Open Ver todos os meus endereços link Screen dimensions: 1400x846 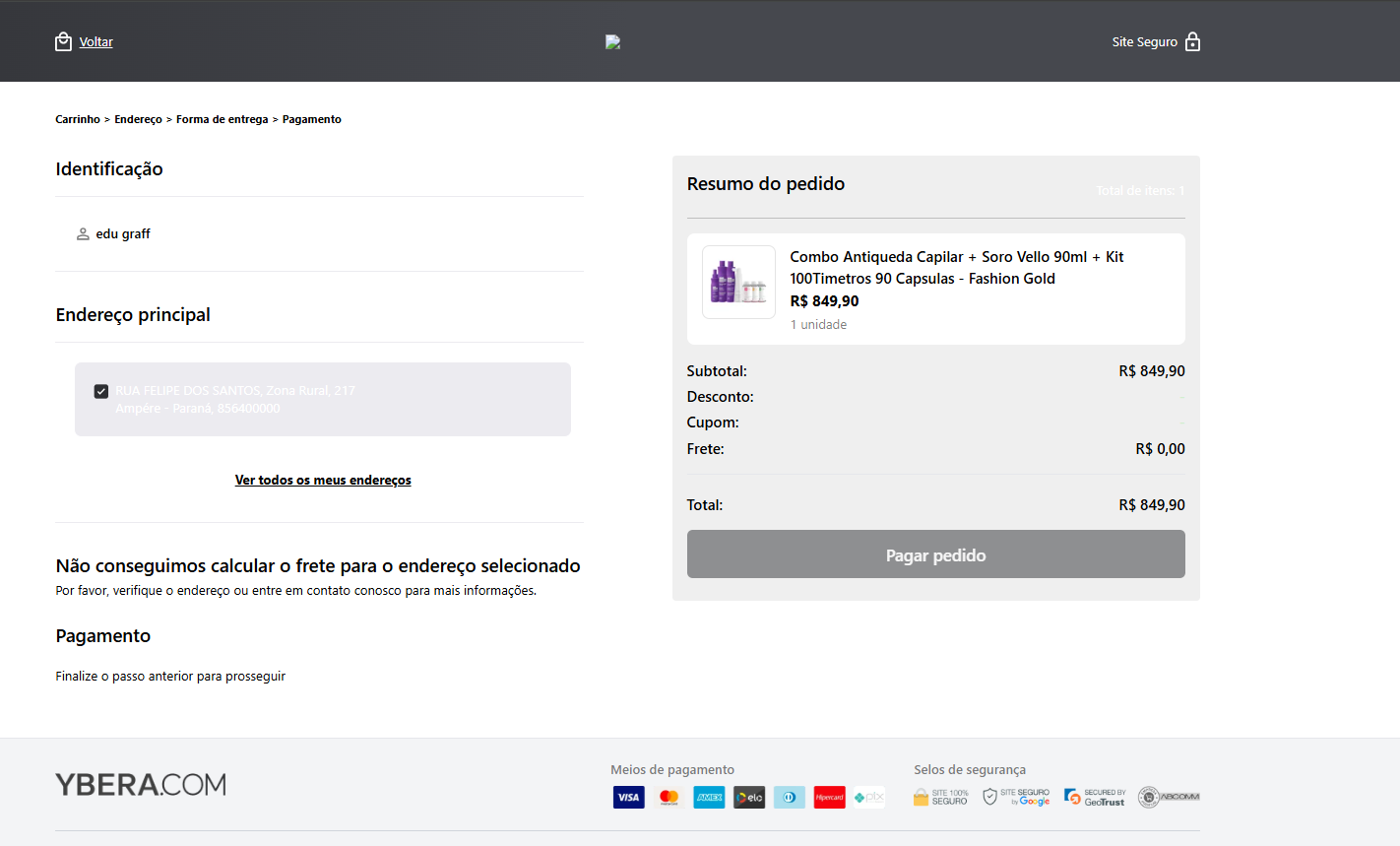(323, 481)
